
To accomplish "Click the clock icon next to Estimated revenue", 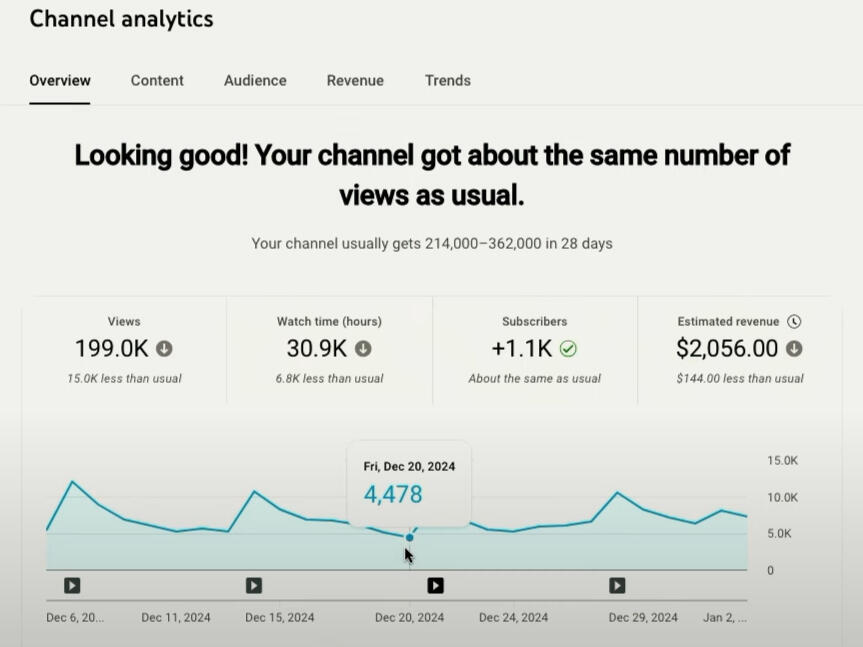I will [794, 322].
